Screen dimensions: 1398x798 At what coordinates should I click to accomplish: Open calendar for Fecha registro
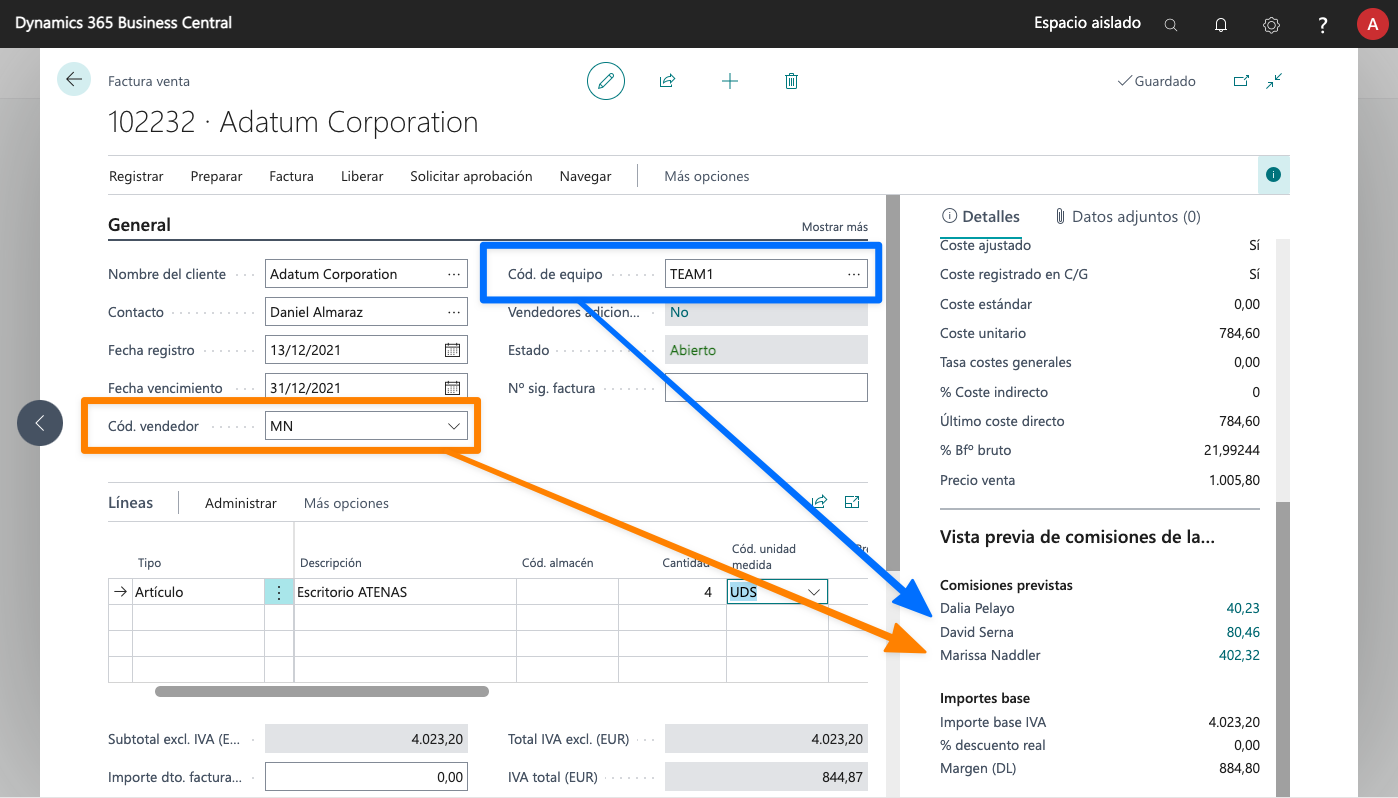click(452, 350)
